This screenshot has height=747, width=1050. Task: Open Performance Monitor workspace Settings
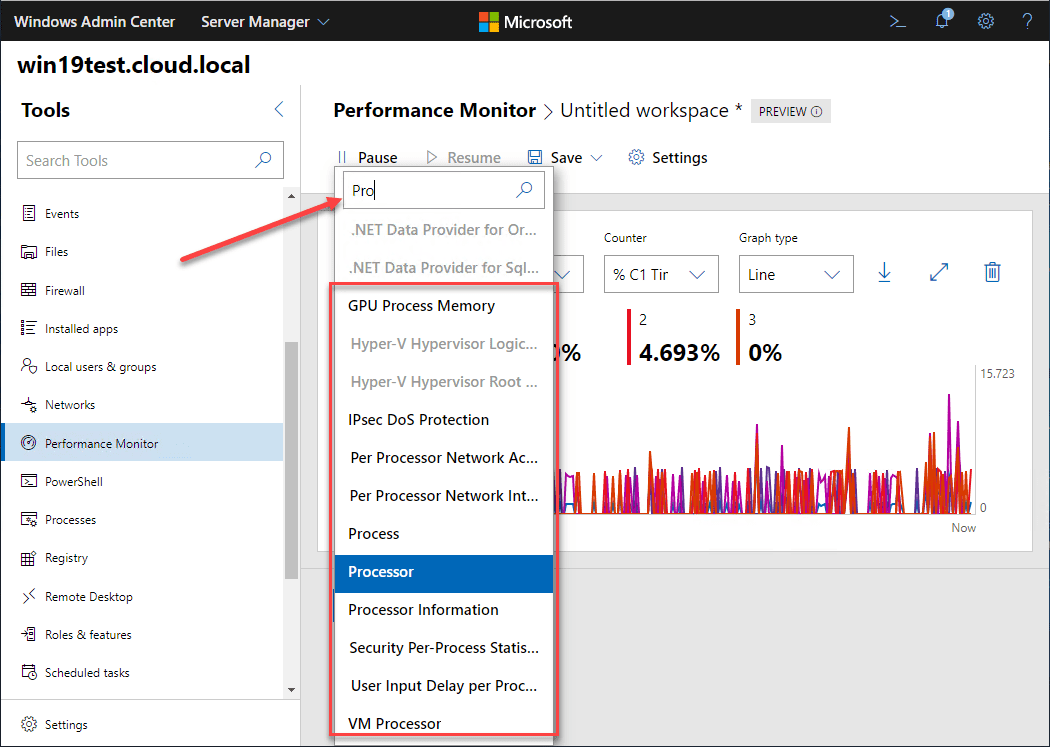coord(667,158)
